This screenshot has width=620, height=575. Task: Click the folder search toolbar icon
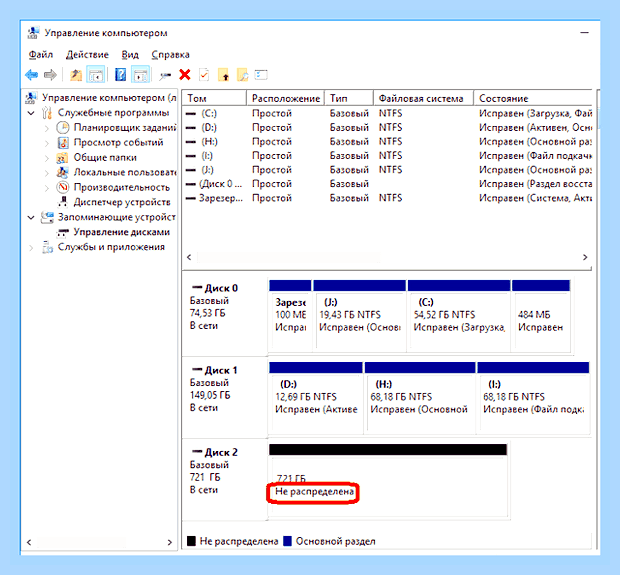[x=242, y=75]
